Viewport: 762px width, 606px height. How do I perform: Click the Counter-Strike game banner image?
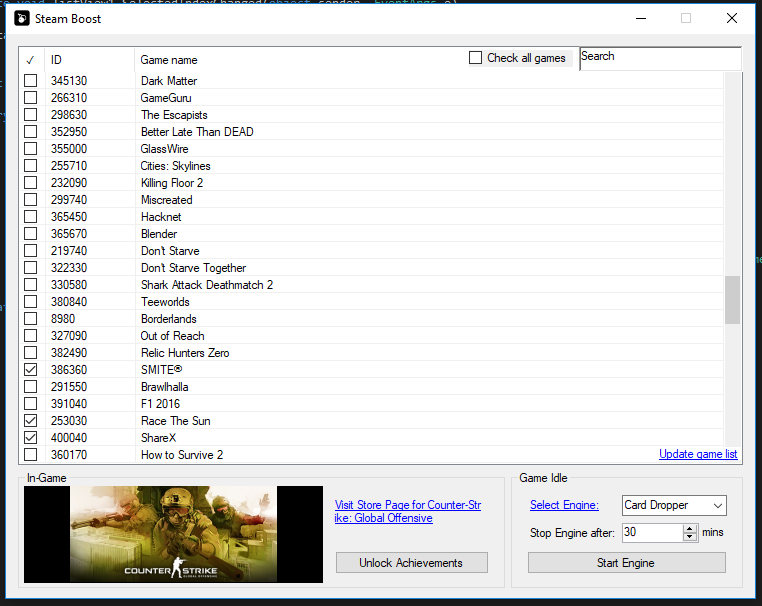pyautogui.click(x=173, y=534)
